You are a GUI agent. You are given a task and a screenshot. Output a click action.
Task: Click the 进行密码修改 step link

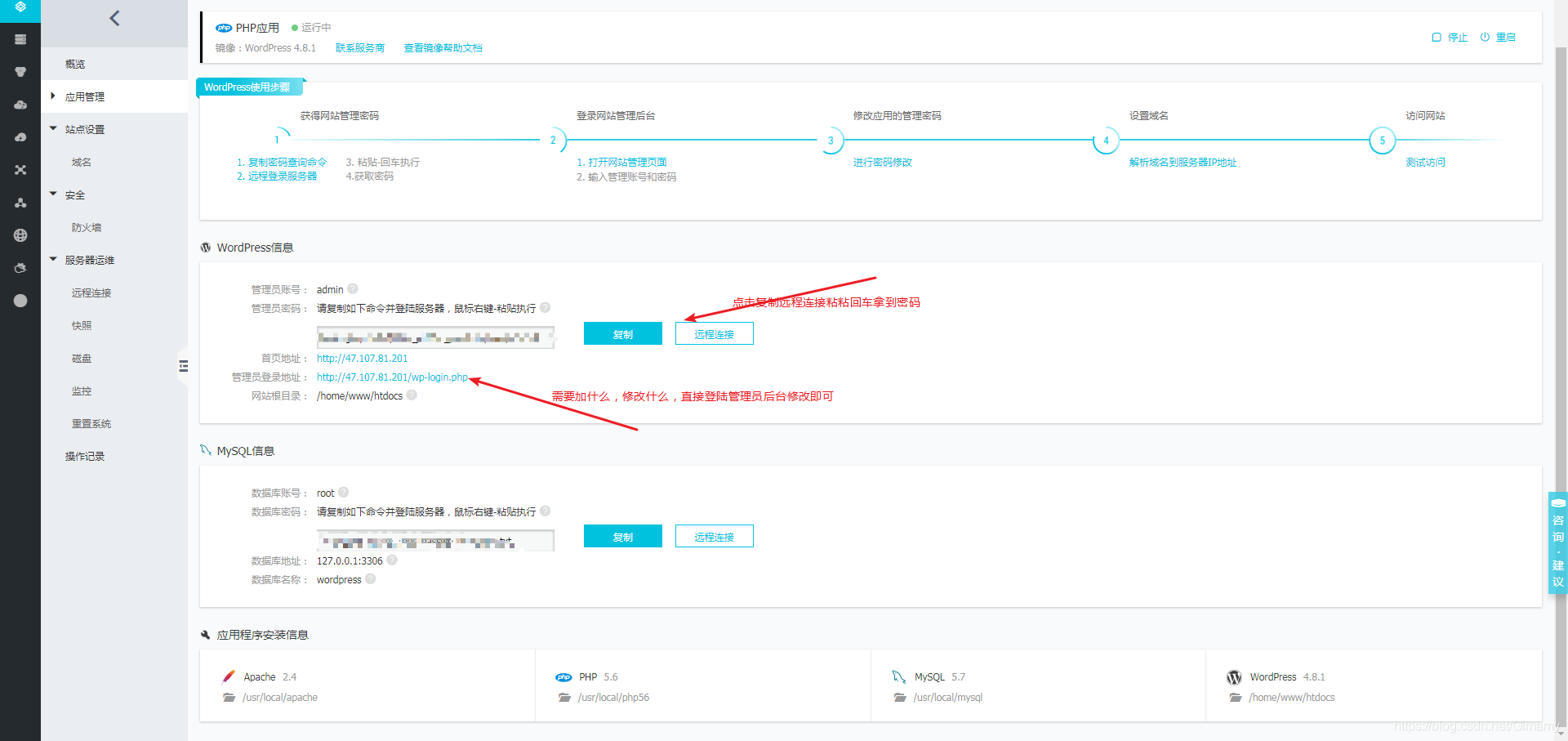click(x=883, y=163)
